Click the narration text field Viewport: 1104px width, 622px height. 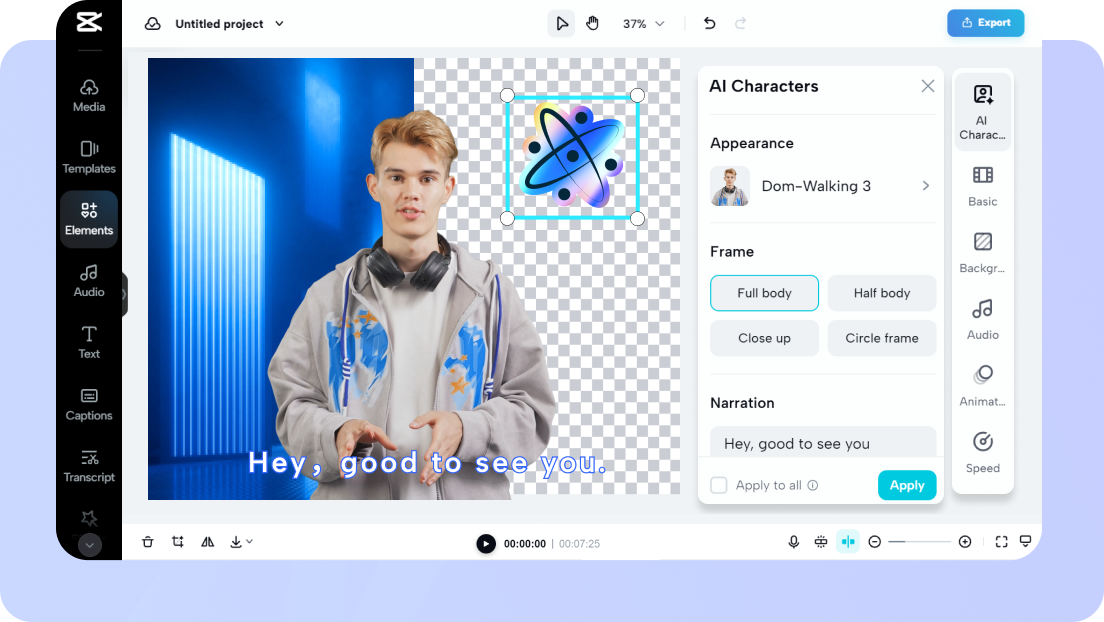pos(823,442)
